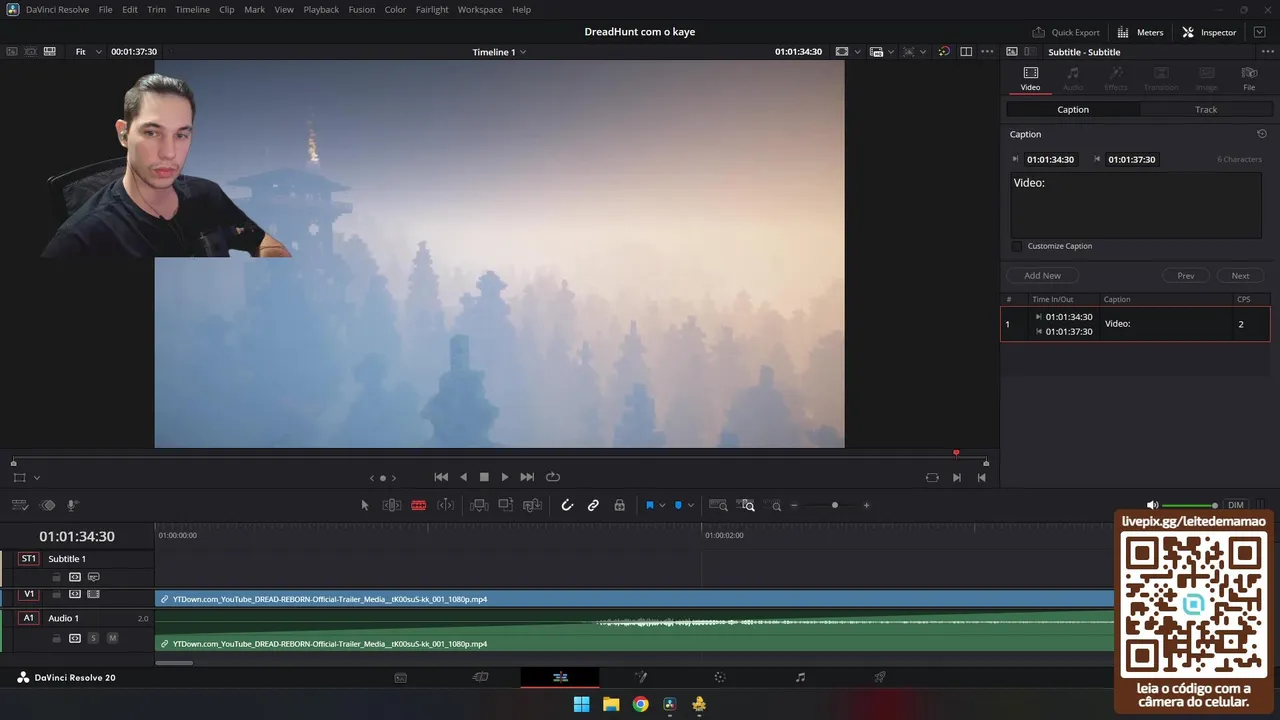Click the Overwrite Clip icon
The height and width of the screenshot is (720, 1280).
click(505, 505)
